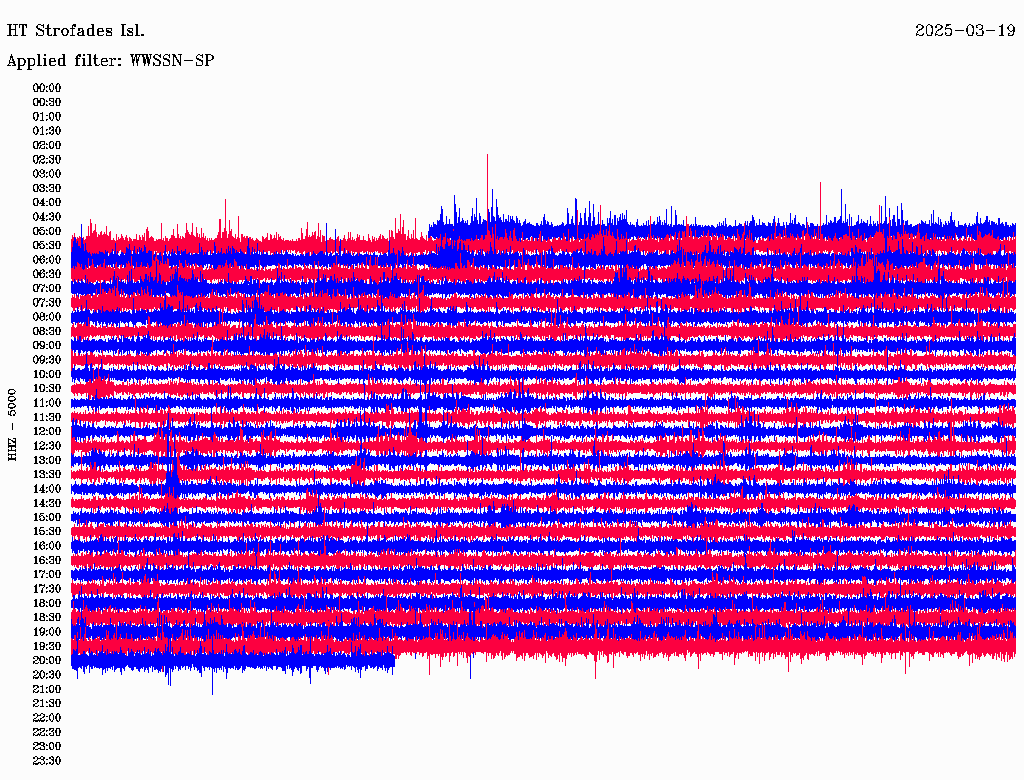Viewport: 1024px width, 780px height.
Task: Click the 13:30 time label
Action: pyautogui.click(x=47, y=474)
